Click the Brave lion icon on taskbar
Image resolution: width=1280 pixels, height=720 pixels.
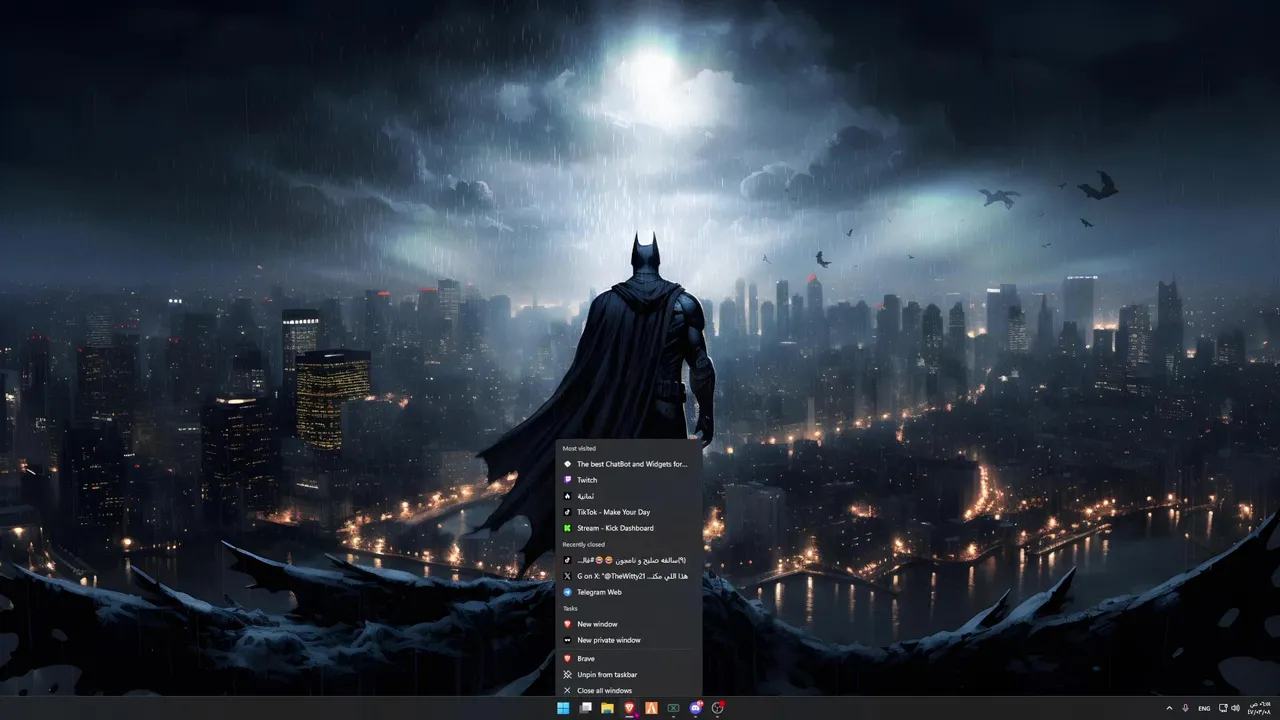coord(629,708)
